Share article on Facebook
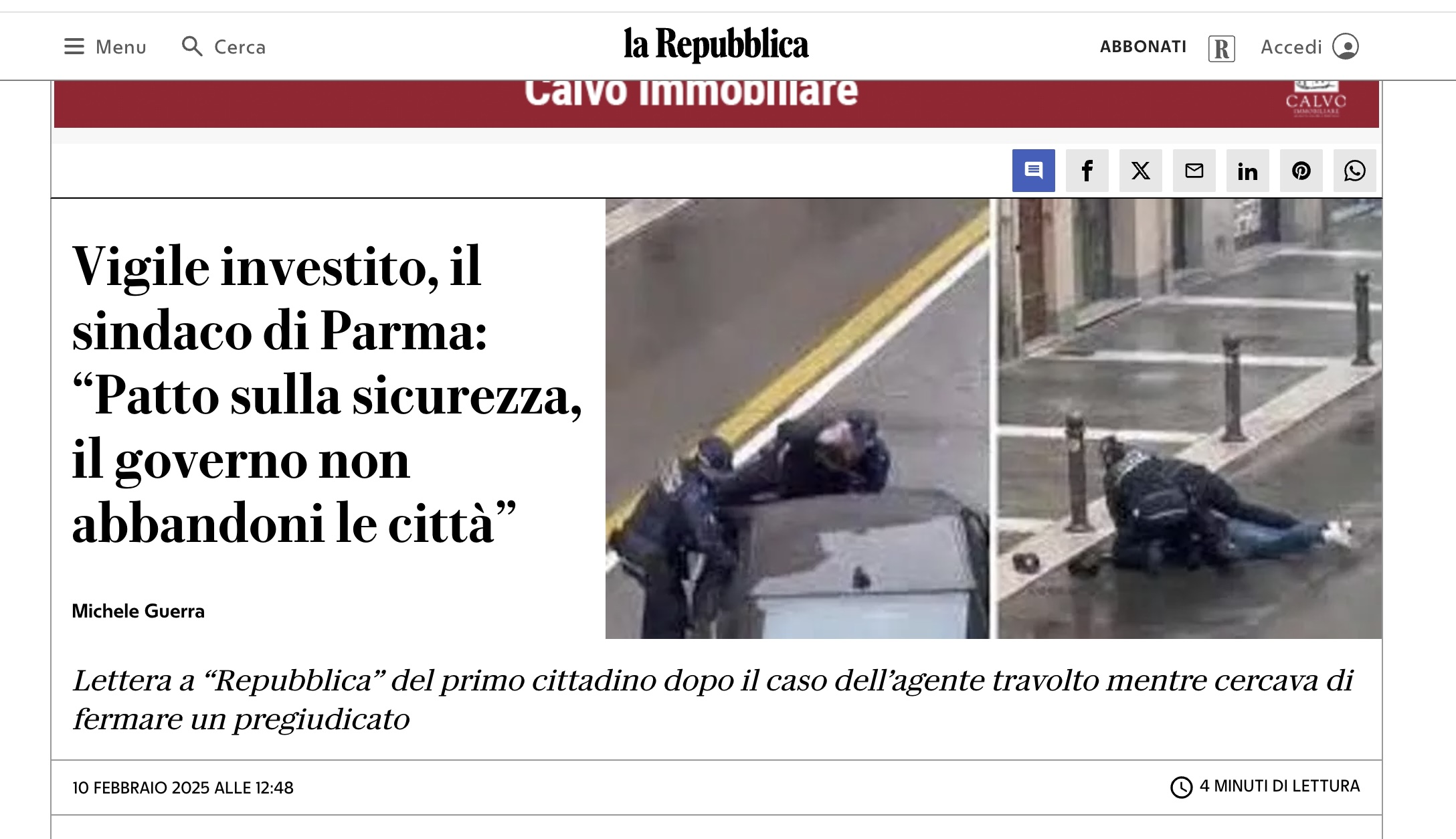This screenshot has height=839, width=1456. (x=1087, y=171)
